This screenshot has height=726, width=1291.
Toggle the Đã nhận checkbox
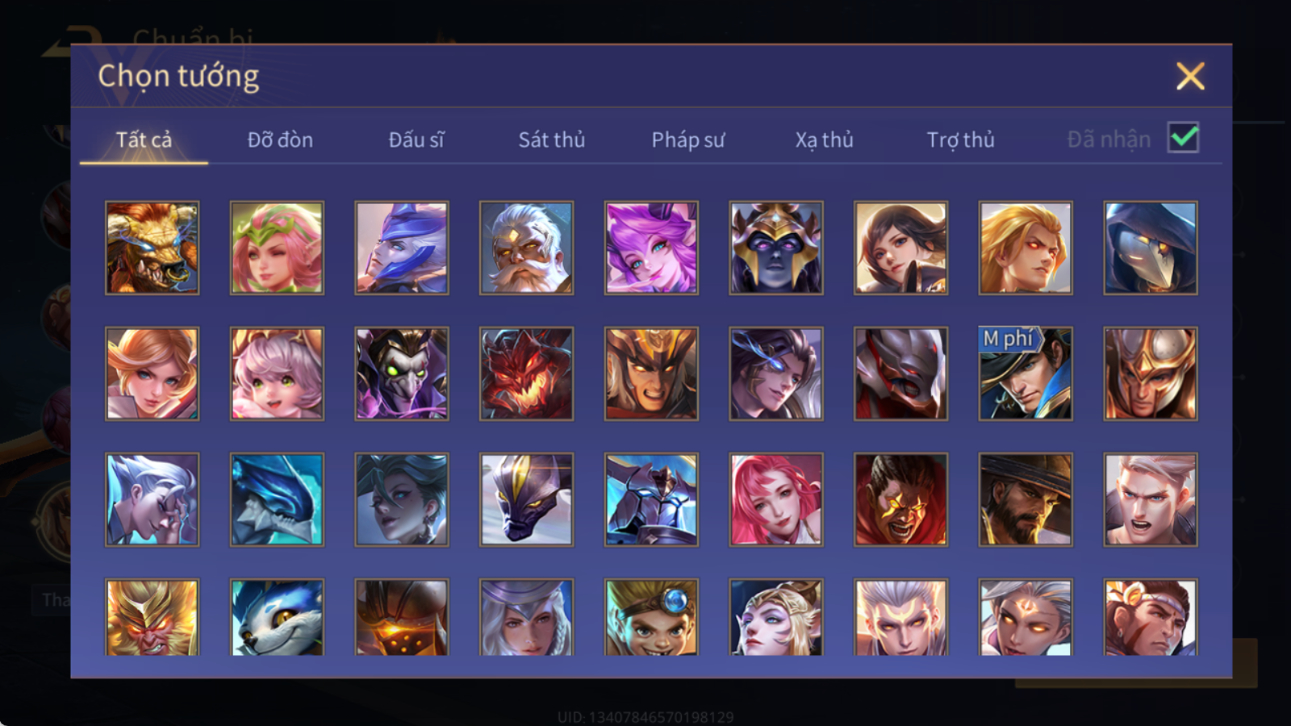point(1183,139)
